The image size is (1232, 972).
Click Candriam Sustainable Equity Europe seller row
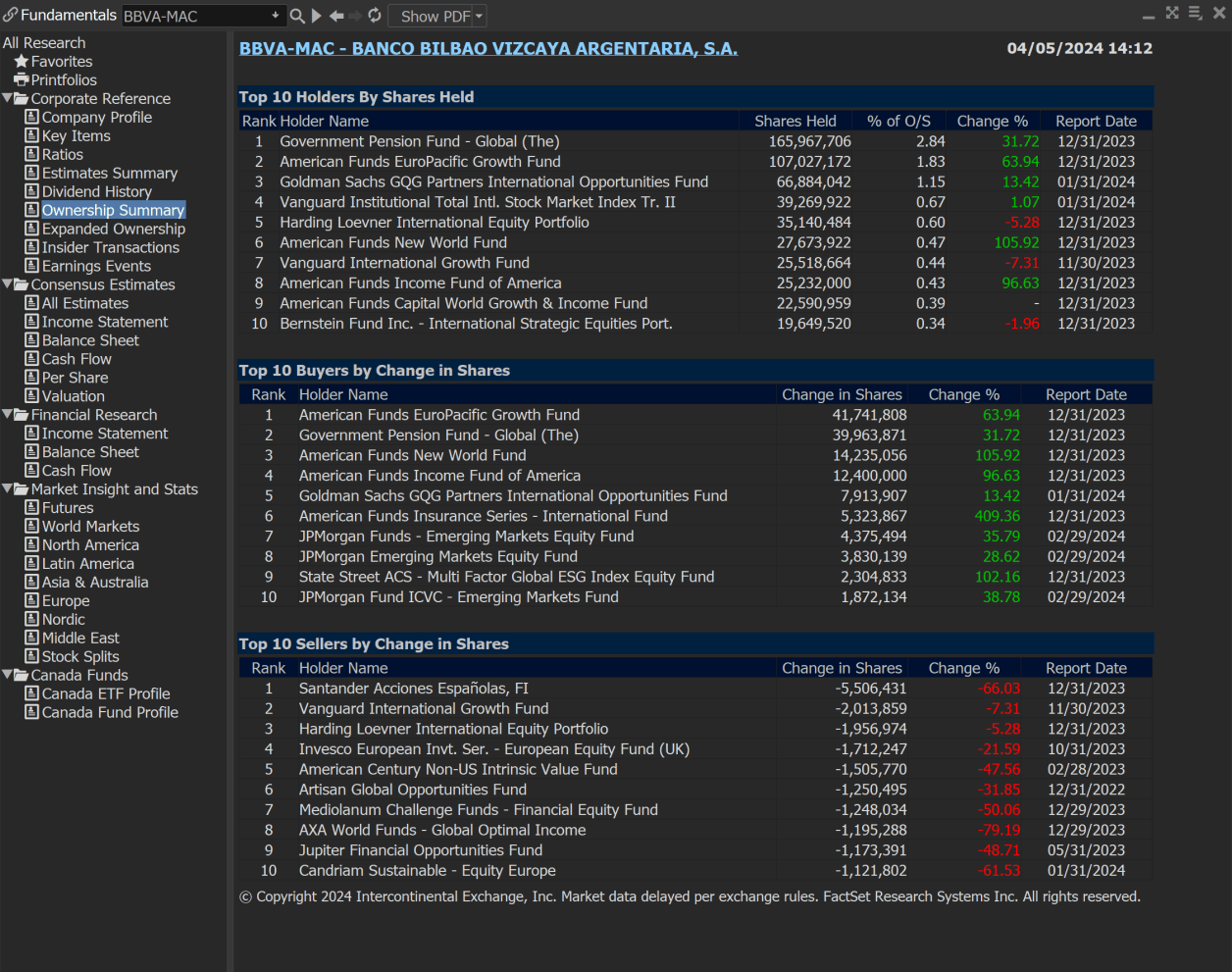click(695, 872)
